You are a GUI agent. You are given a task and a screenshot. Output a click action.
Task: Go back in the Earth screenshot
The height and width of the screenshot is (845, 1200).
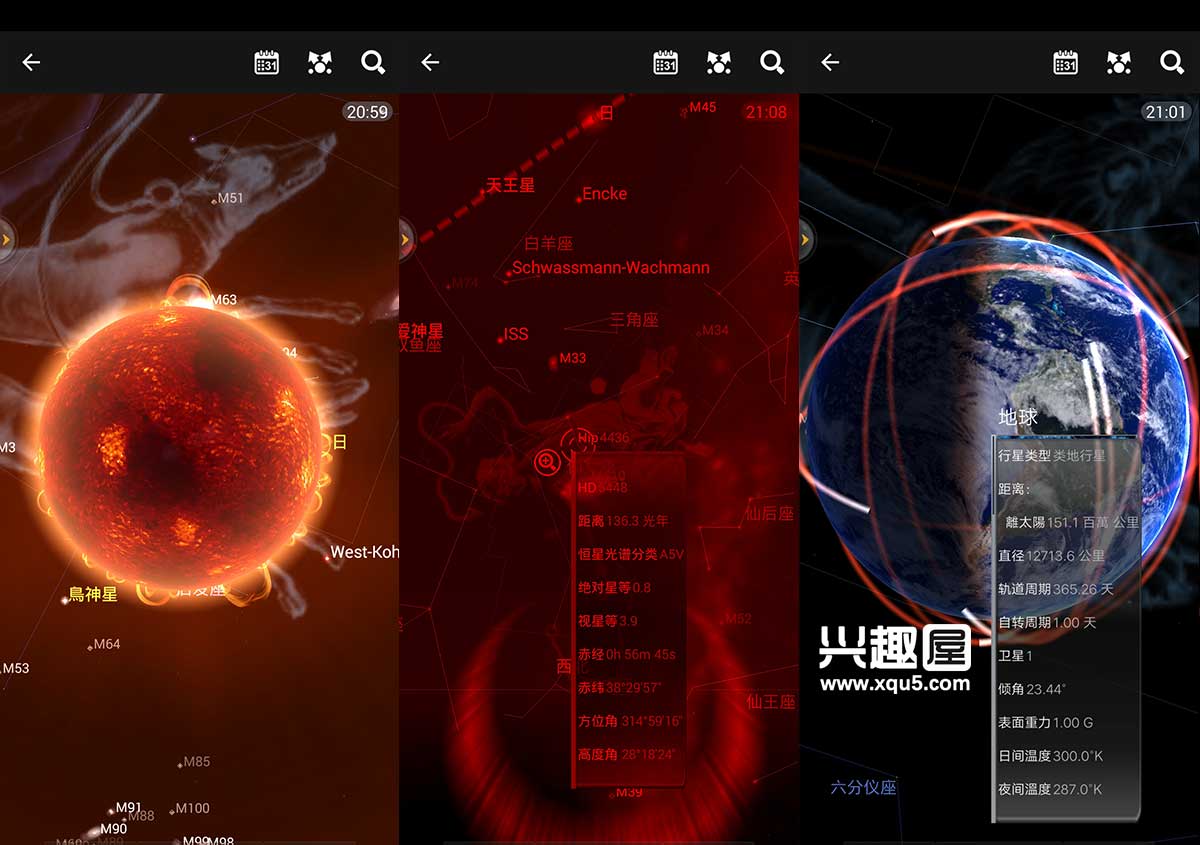click(x=830, y=62)
